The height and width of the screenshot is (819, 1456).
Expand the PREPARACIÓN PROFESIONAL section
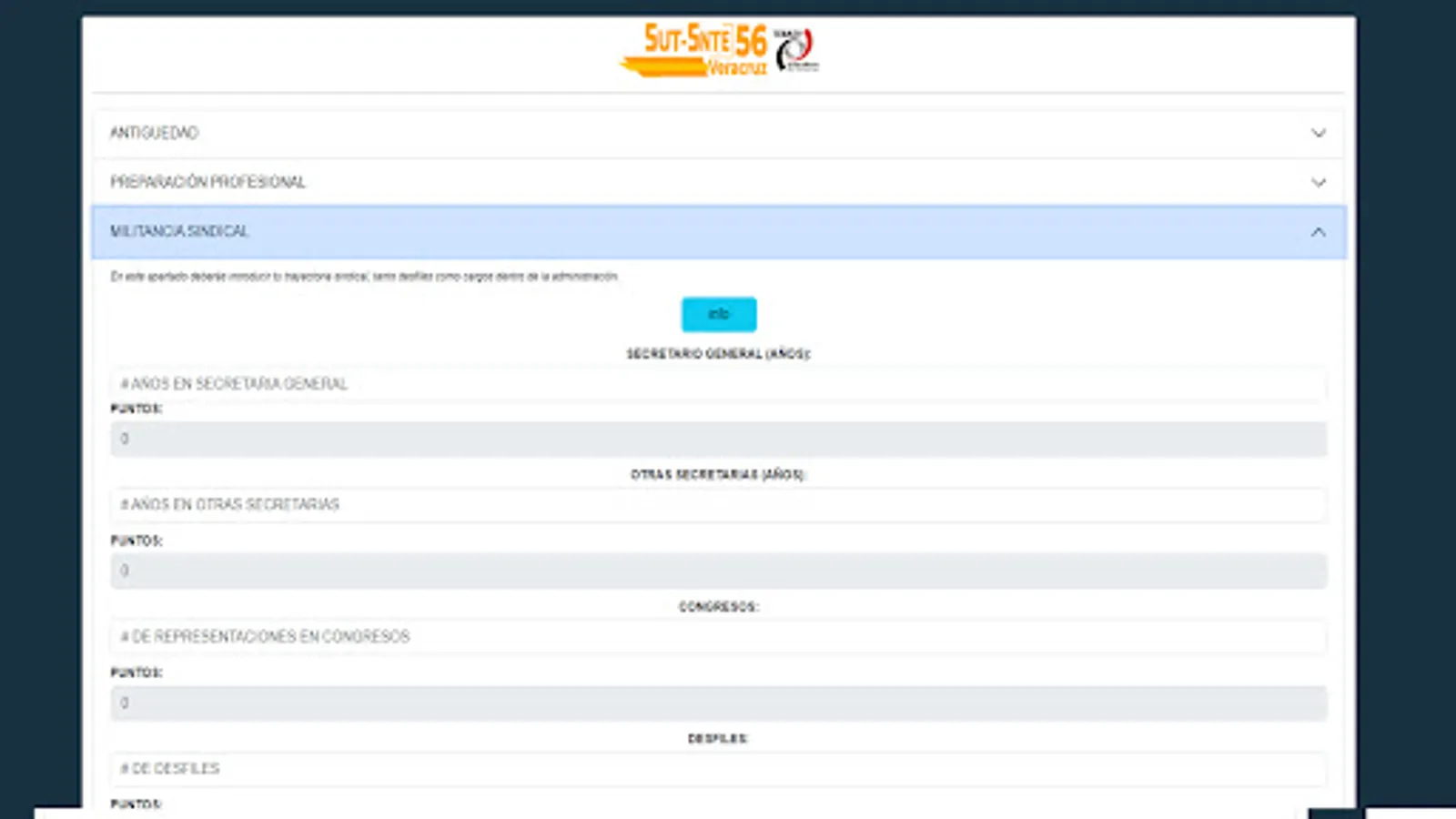[x=637, y=182]
